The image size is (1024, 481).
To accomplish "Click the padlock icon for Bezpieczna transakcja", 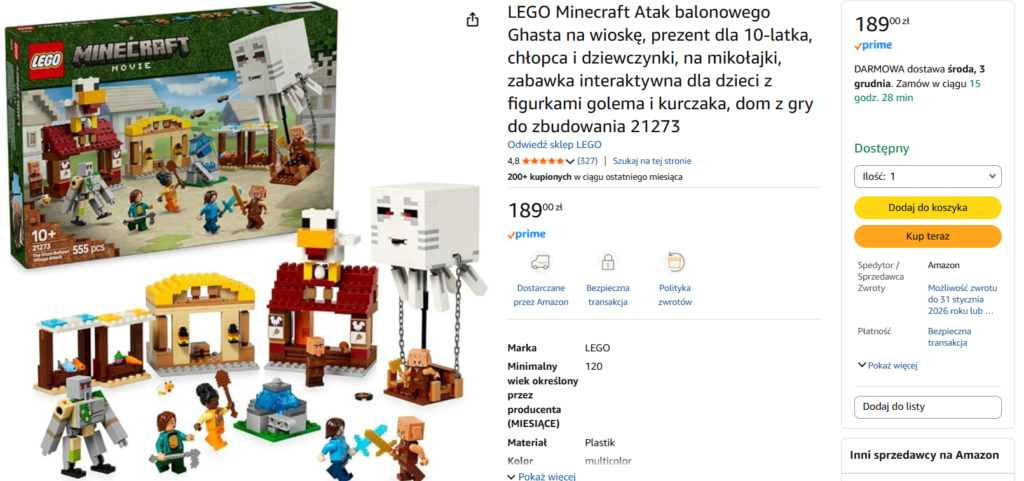I will (x=608, y=262).
